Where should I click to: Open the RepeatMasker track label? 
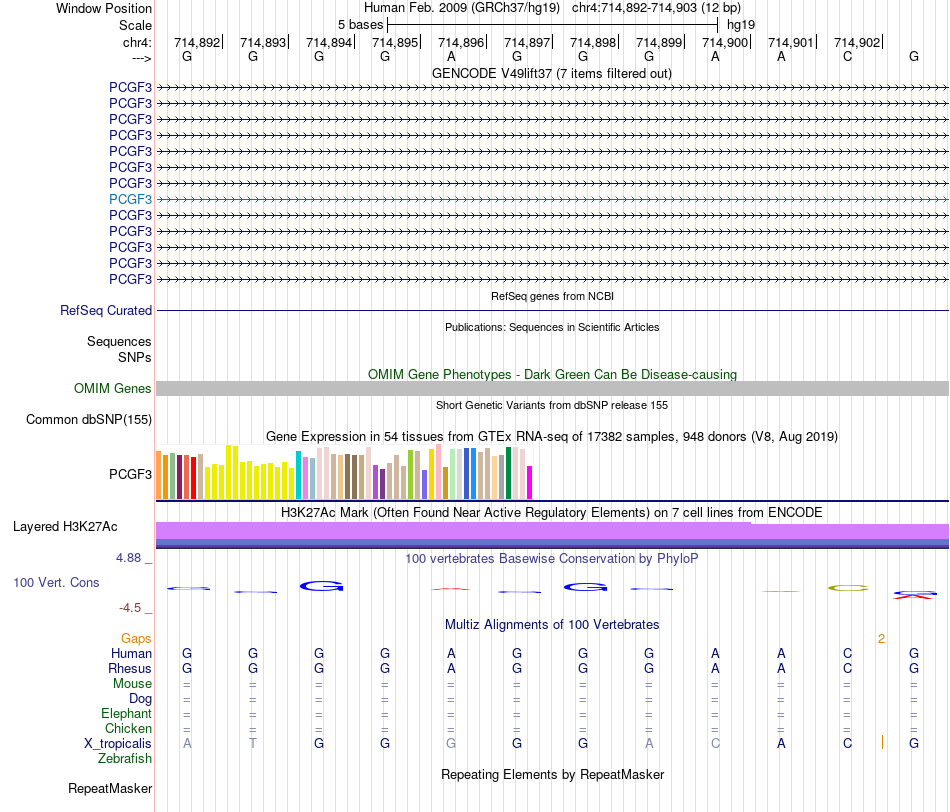[x=110, y=788]
